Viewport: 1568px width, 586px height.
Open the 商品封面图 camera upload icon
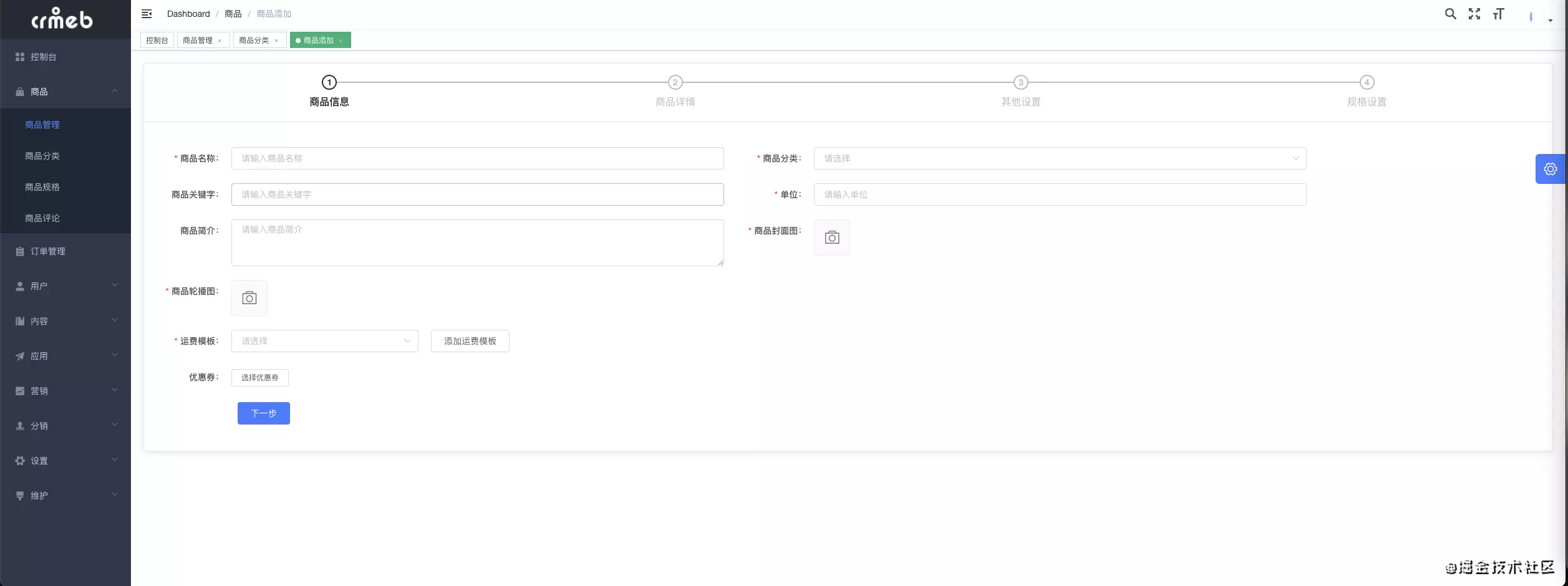pos(832,238)
